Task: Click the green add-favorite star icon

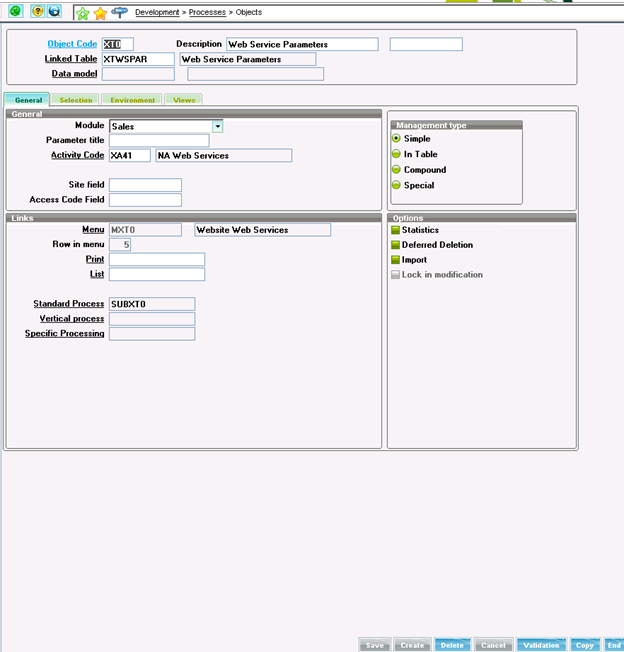Action: coord(83,13)
